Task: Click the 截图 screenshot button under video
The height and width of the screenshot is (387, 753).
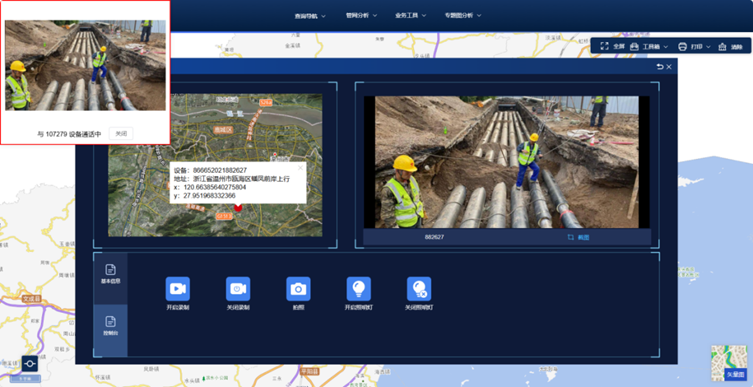Action: pyautogui.click(x=578, y=237)
